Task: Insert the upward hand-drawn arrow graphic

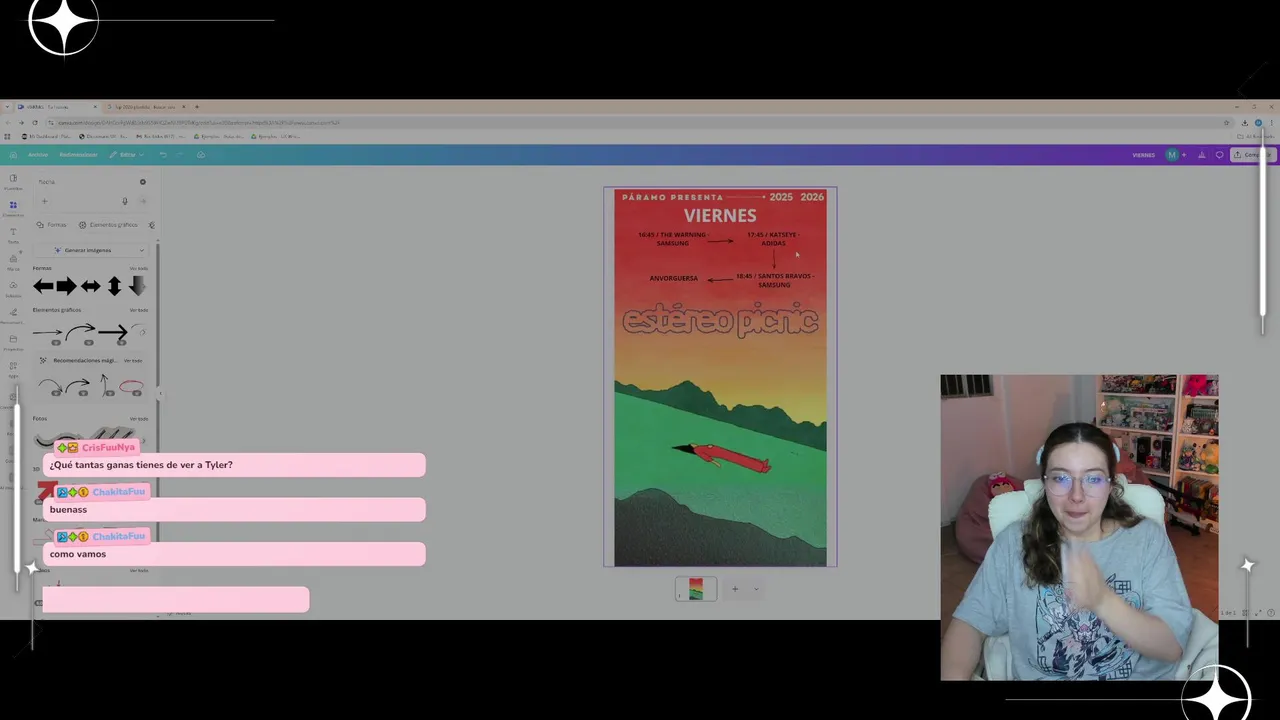Action: point(104,385)
